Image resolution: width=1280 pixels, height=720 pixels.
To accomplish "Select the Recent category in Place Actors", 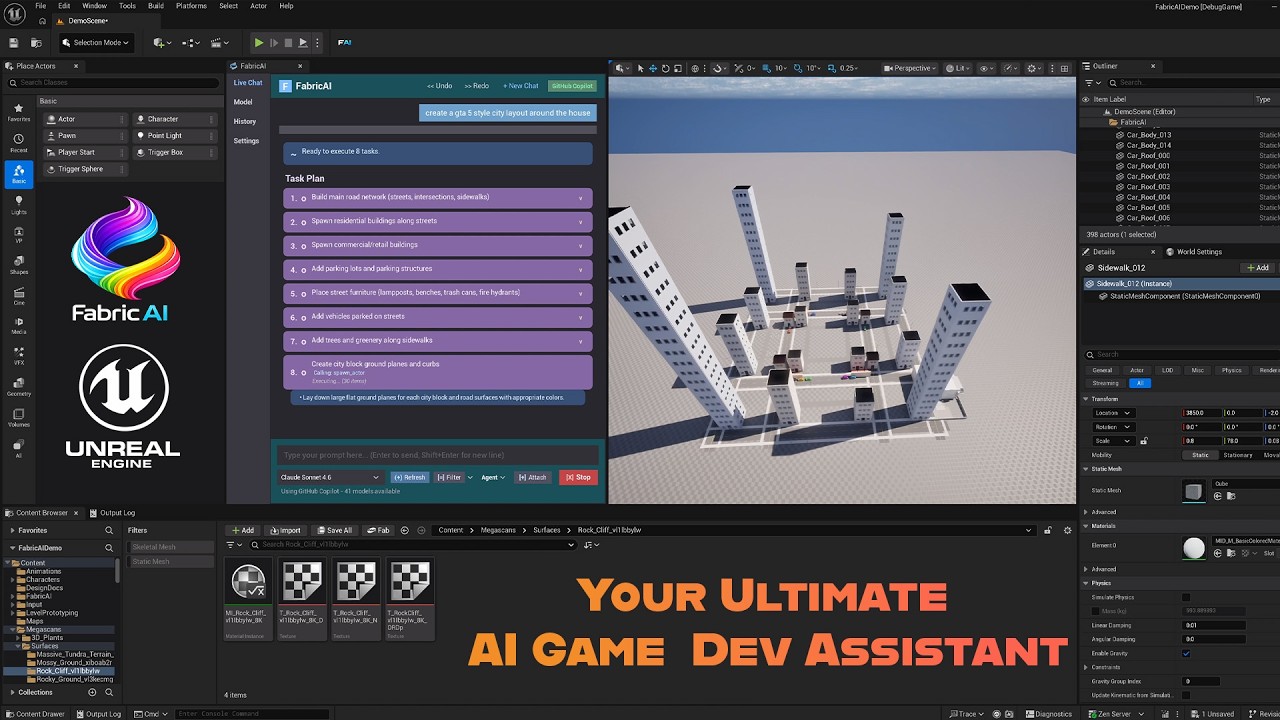I will coord(18,143).
